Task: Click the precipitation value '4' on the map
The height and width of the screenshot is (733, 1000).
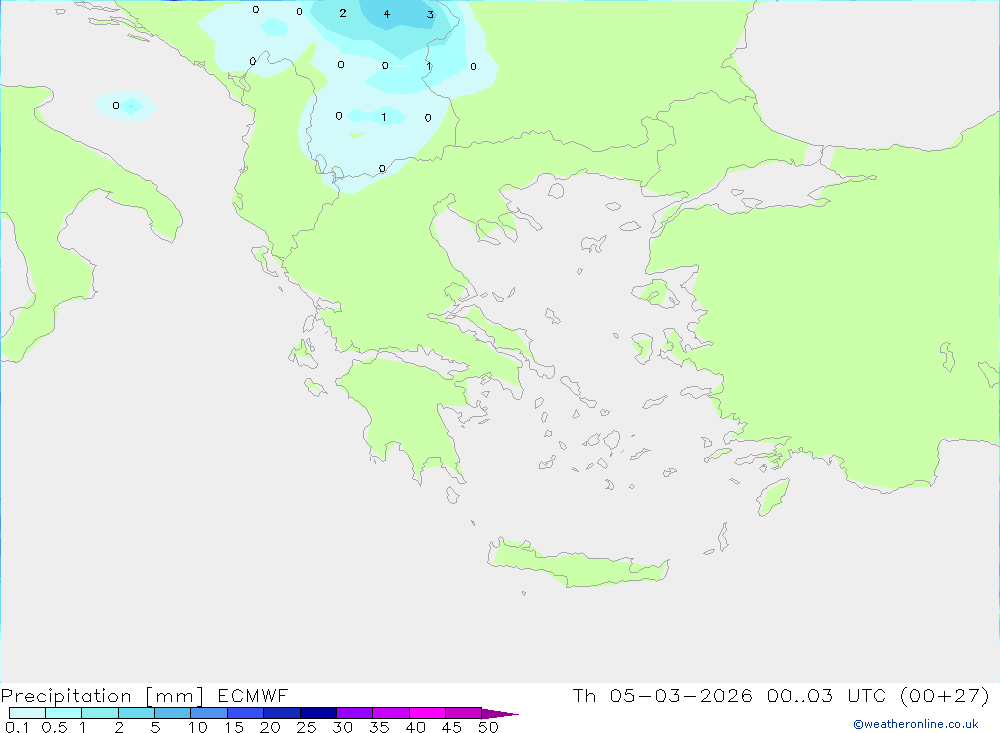Action: click(386, 14)
